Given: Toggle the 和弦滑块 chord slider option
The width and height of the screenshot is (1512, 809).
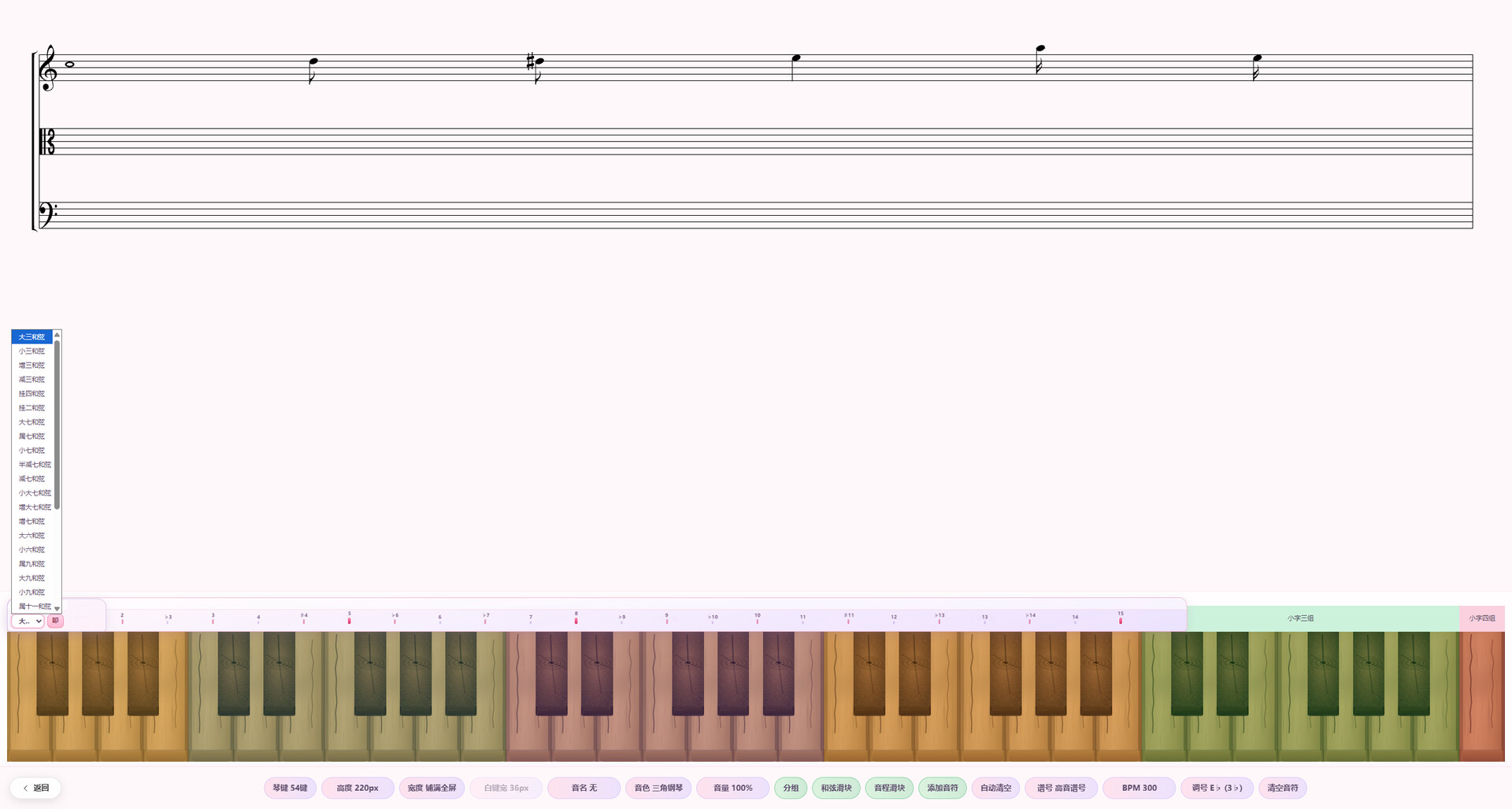Looking at the screenshot, I should [836, 788].
